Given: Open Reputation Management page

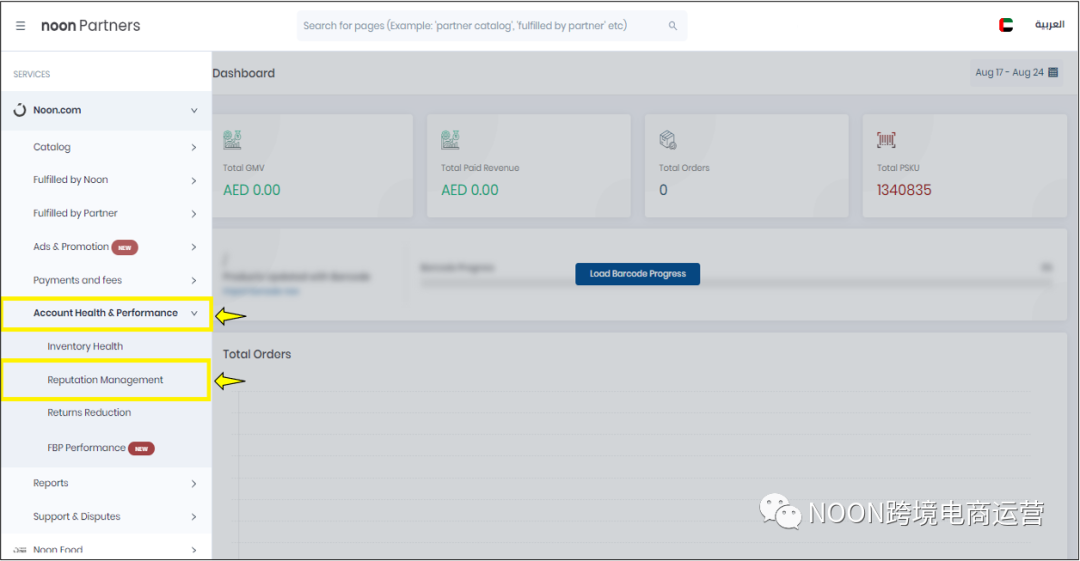Looking at the screenshot, I should 105,380.
